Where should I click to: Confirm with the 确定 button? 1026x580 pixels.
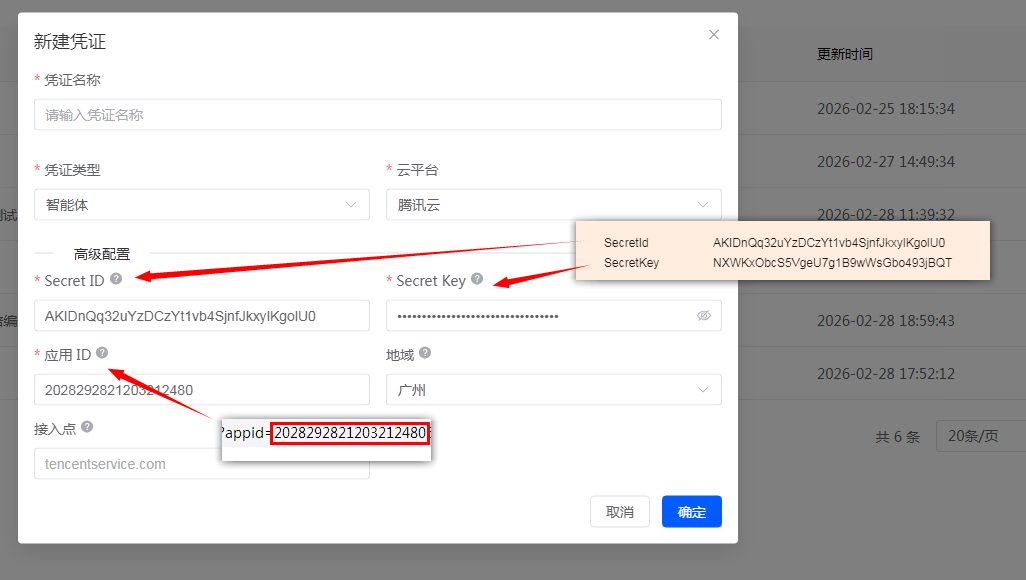691,512
